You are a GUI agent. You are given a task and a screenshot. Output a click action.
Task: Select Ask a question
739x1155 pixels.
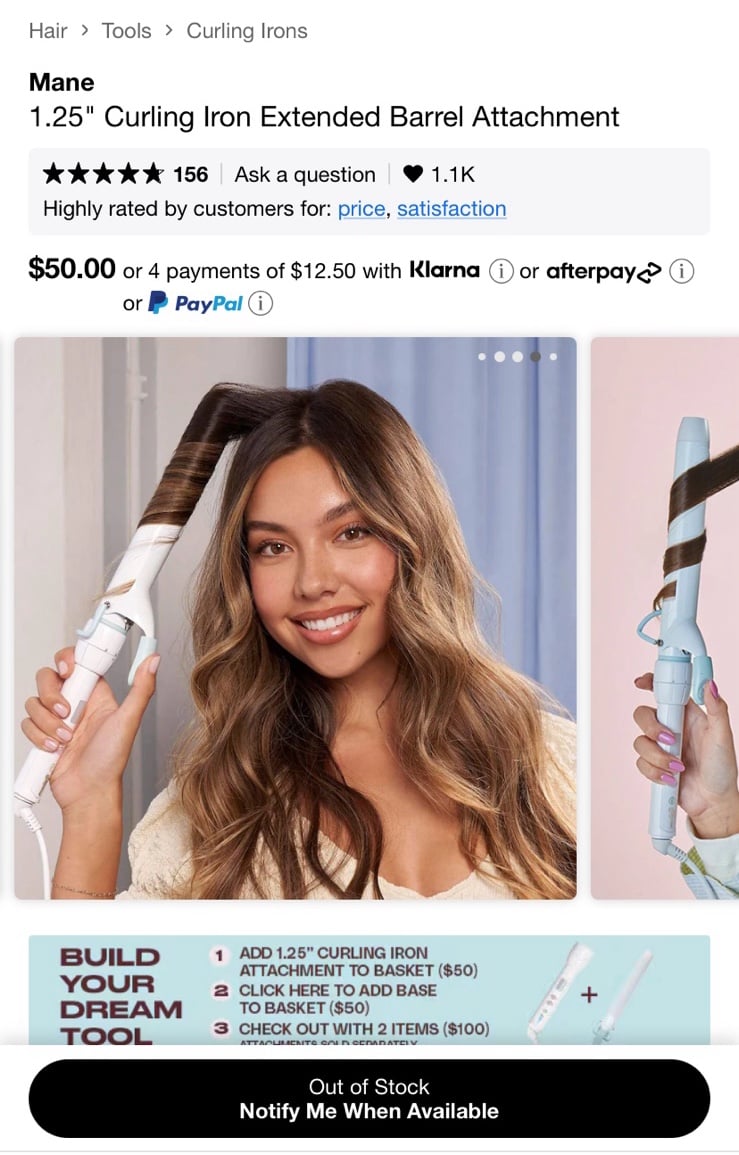[305, 175]
